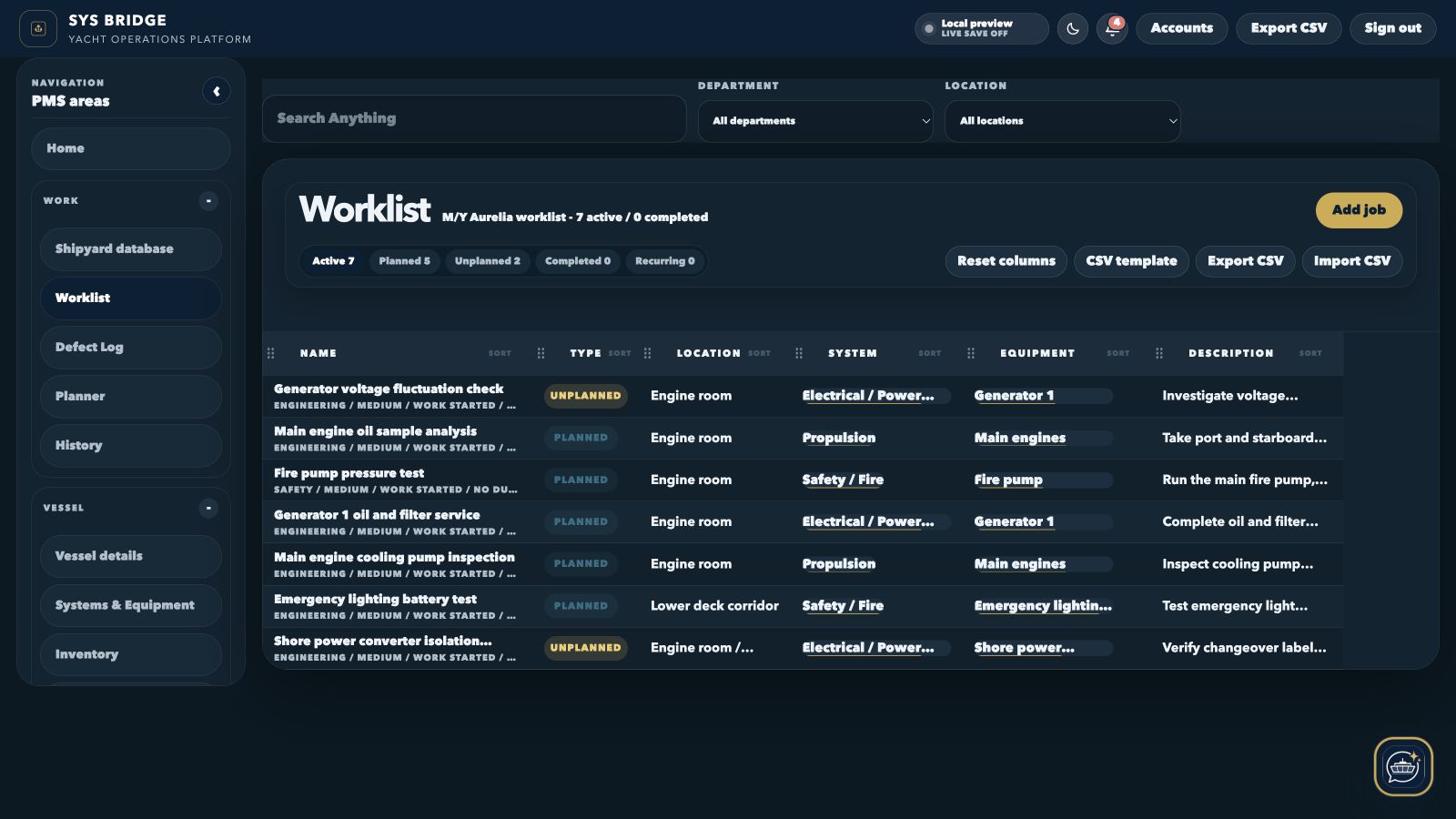Collapse the Work section in sidebar
This screenshot has width=1456, height=819.
(x=208, y=200)
